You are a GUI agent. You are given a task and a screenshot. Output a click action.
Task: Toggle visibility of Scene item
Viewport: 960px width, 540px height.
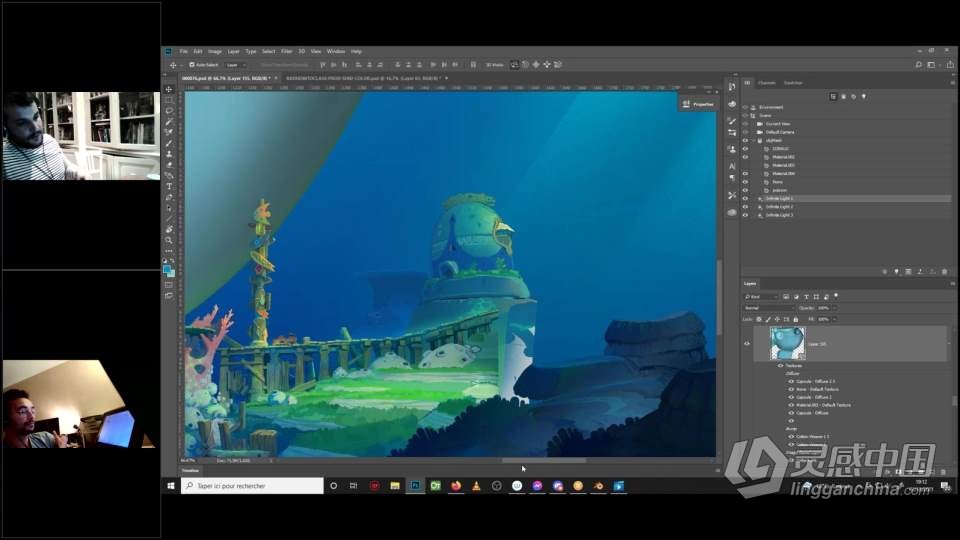(745, 116)
